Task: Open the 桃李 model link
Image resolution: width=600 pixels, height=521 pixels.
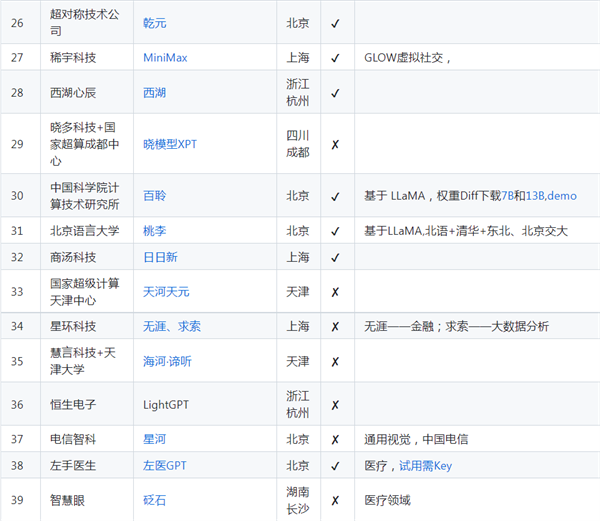Action: coord(155,231)
